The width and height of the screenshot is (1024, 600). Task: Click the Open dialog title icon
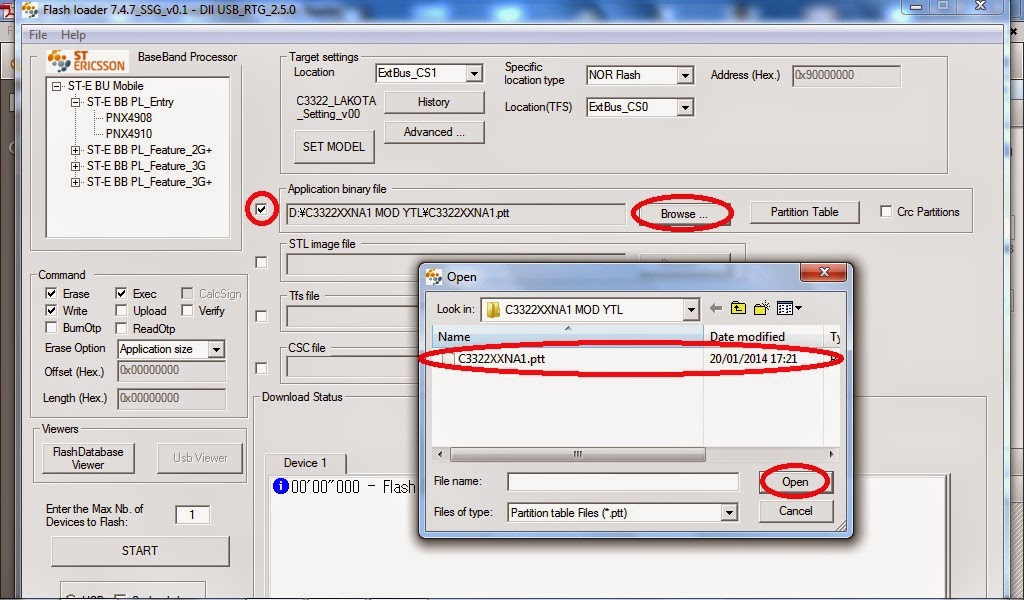(x=434, y=276)
